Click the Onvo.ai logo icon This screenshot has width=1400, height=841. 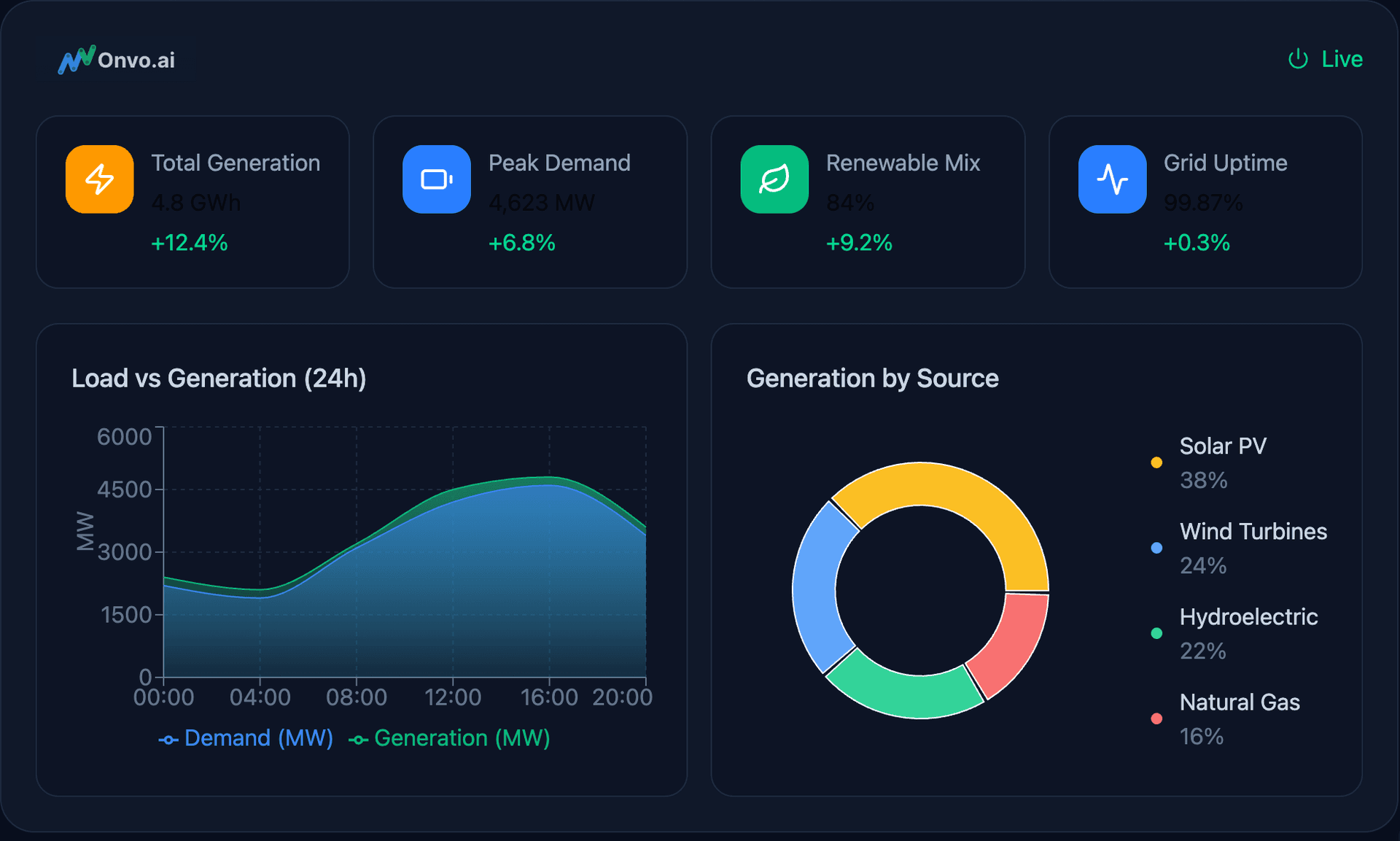[77, 60]
